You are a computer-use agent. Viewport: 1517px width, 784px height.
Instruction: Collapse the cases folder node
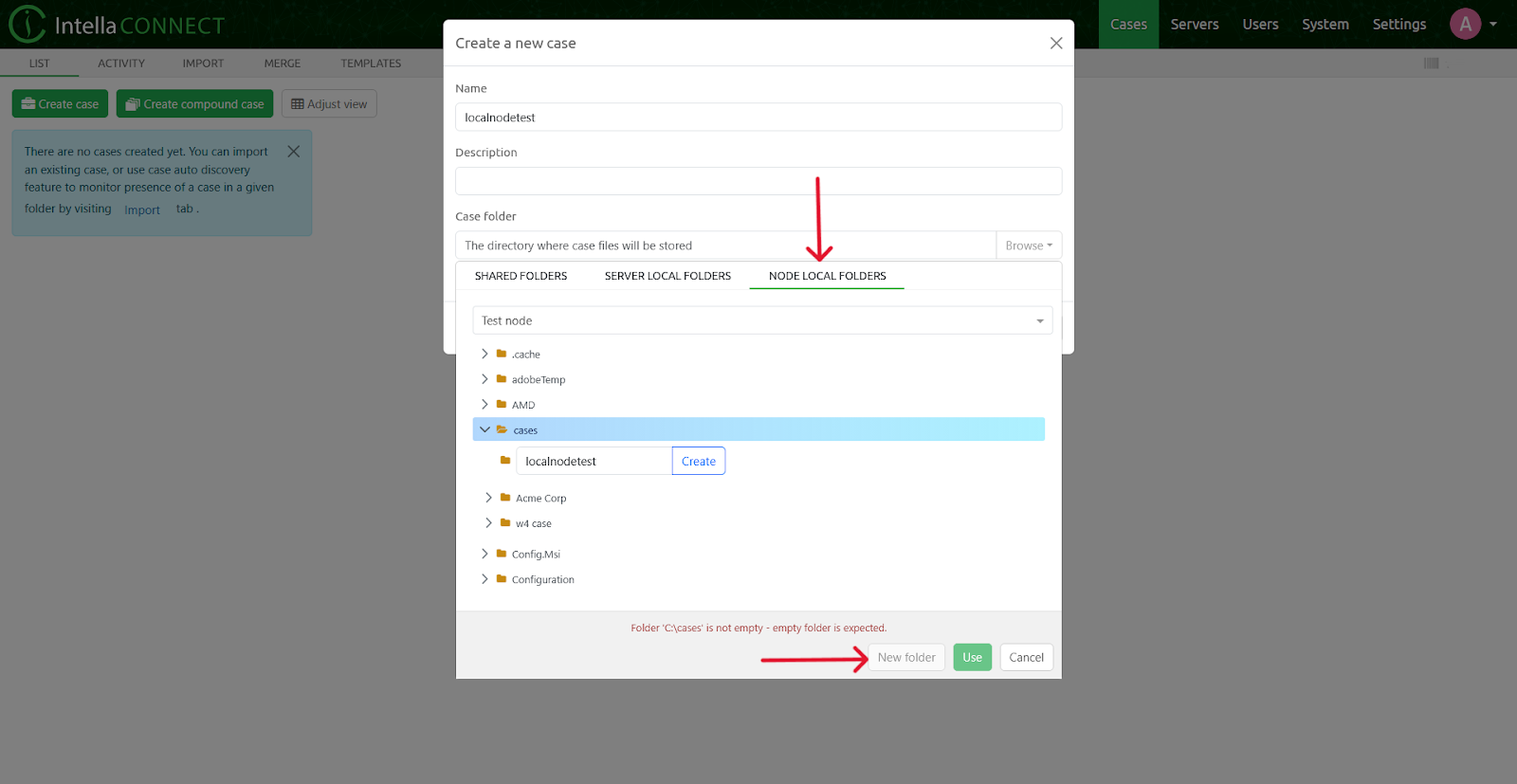[484, 429]
